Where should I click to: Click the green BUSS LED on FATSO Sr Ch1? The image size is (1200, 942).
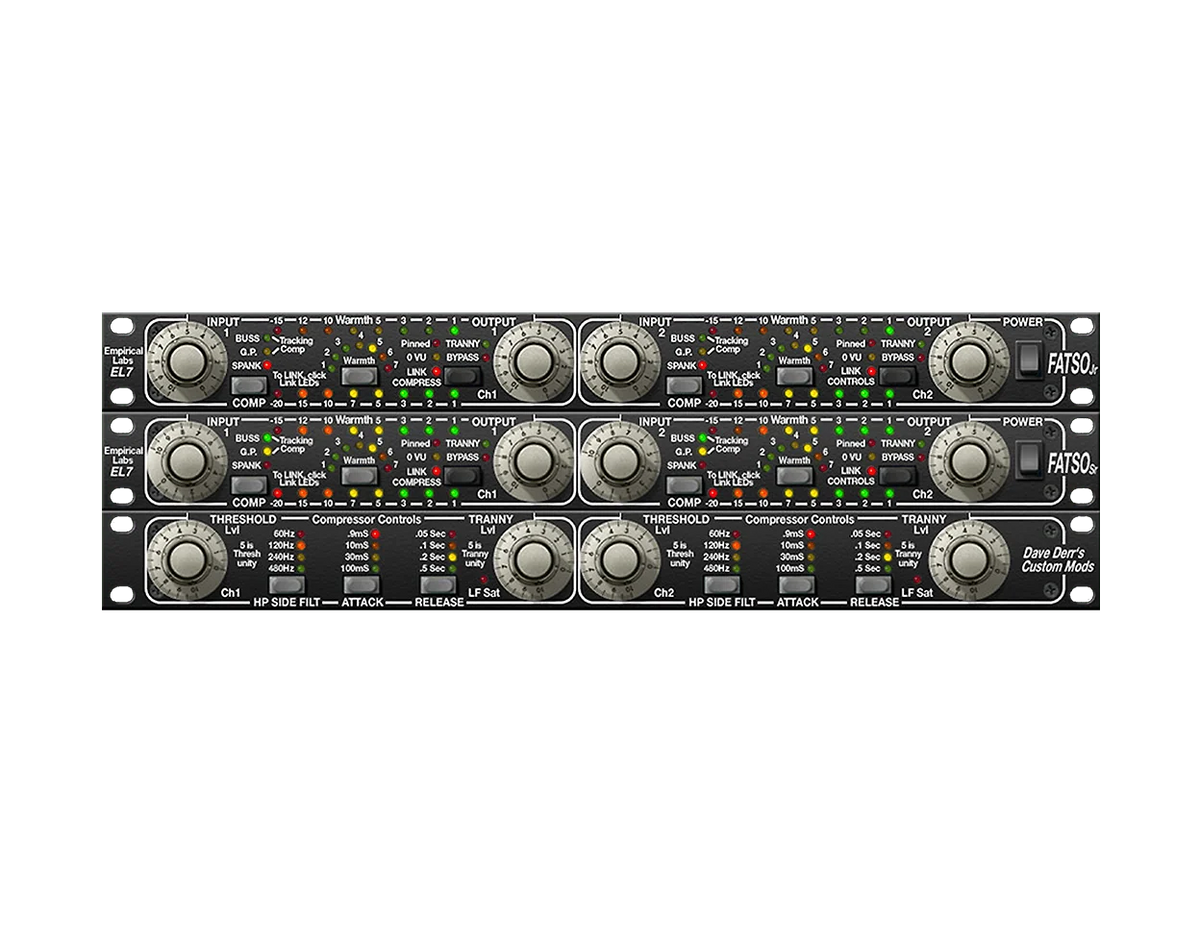[267, 438]
